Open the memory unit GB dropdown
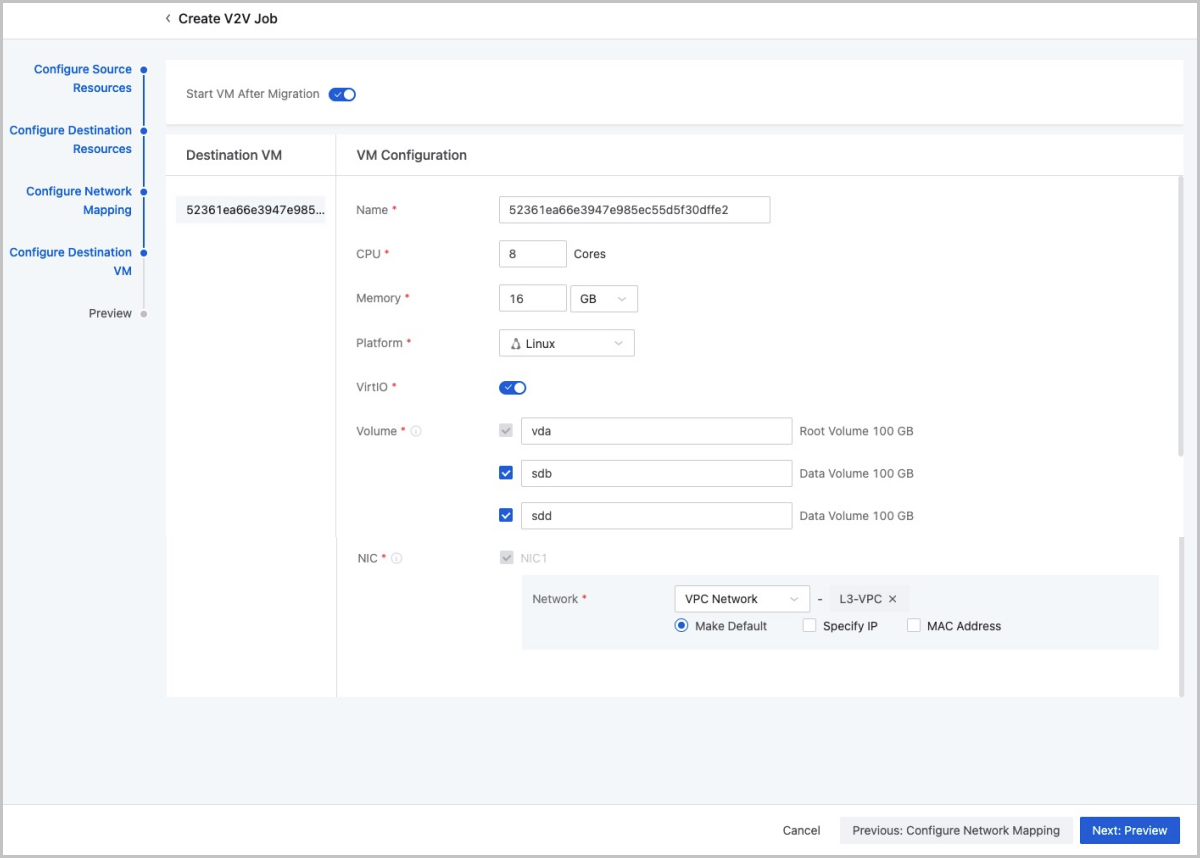1200x858 pixels. (x=603, y=299)
